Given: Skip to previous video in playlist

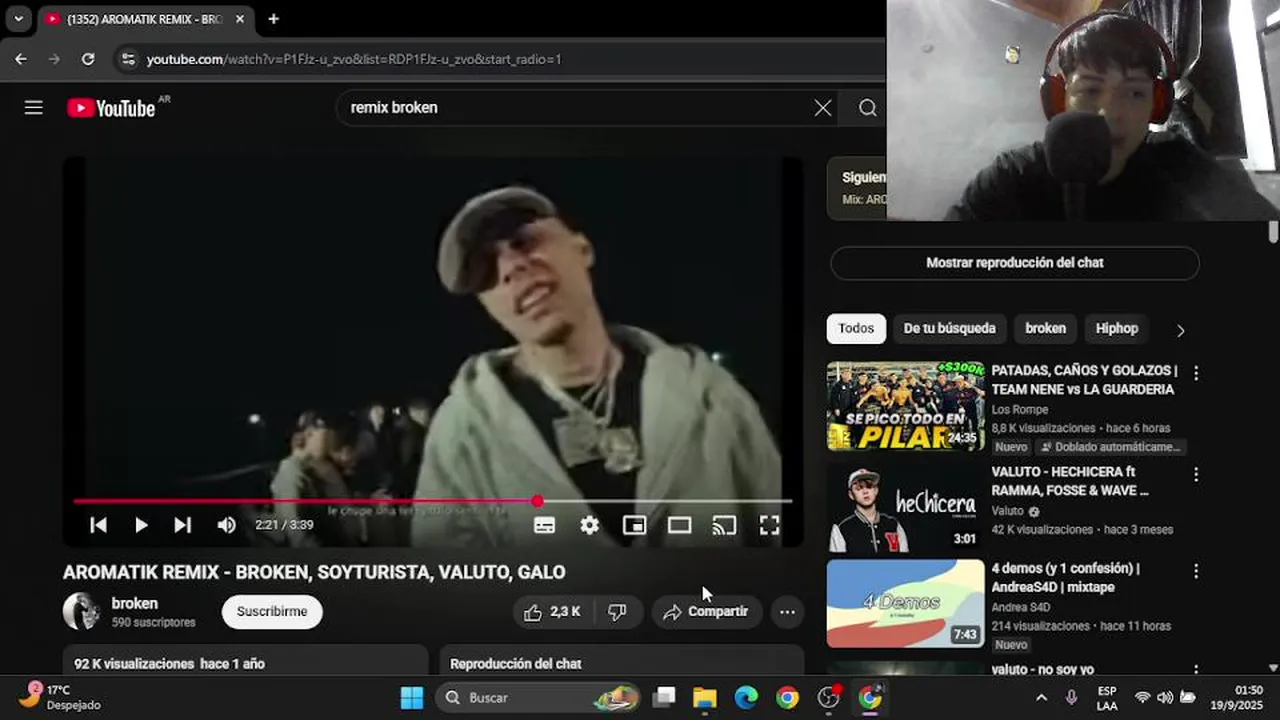Looking at the screenshot, I should [98, 525].
